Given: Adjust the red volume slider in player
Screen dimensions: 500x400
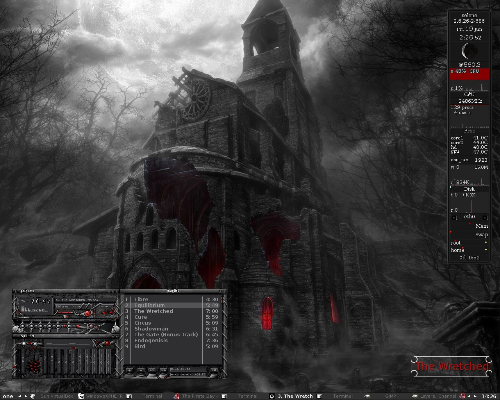Looking at the screenshot, I should coord(65,313).
